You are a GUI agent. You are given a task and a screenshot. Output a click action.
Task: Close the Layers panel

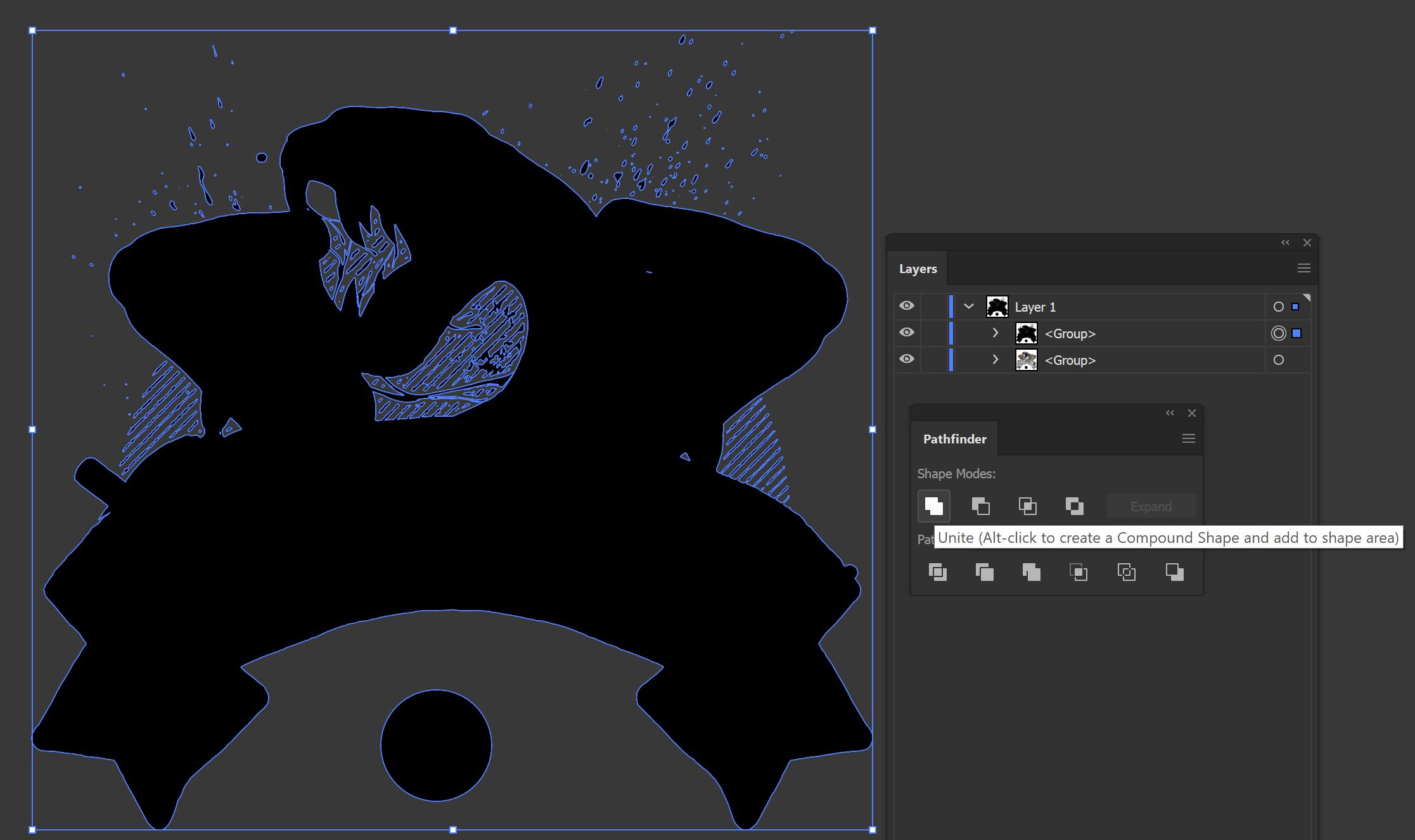tap(1307, 243)
